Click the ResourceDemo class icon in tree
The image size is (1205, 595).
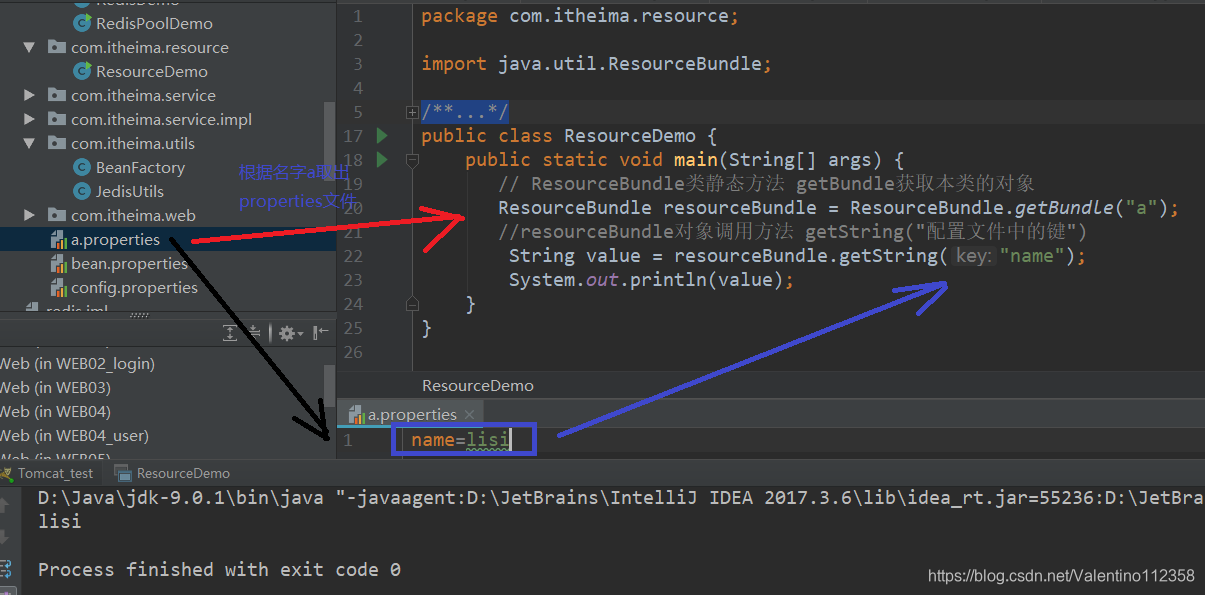coord(82,71)
